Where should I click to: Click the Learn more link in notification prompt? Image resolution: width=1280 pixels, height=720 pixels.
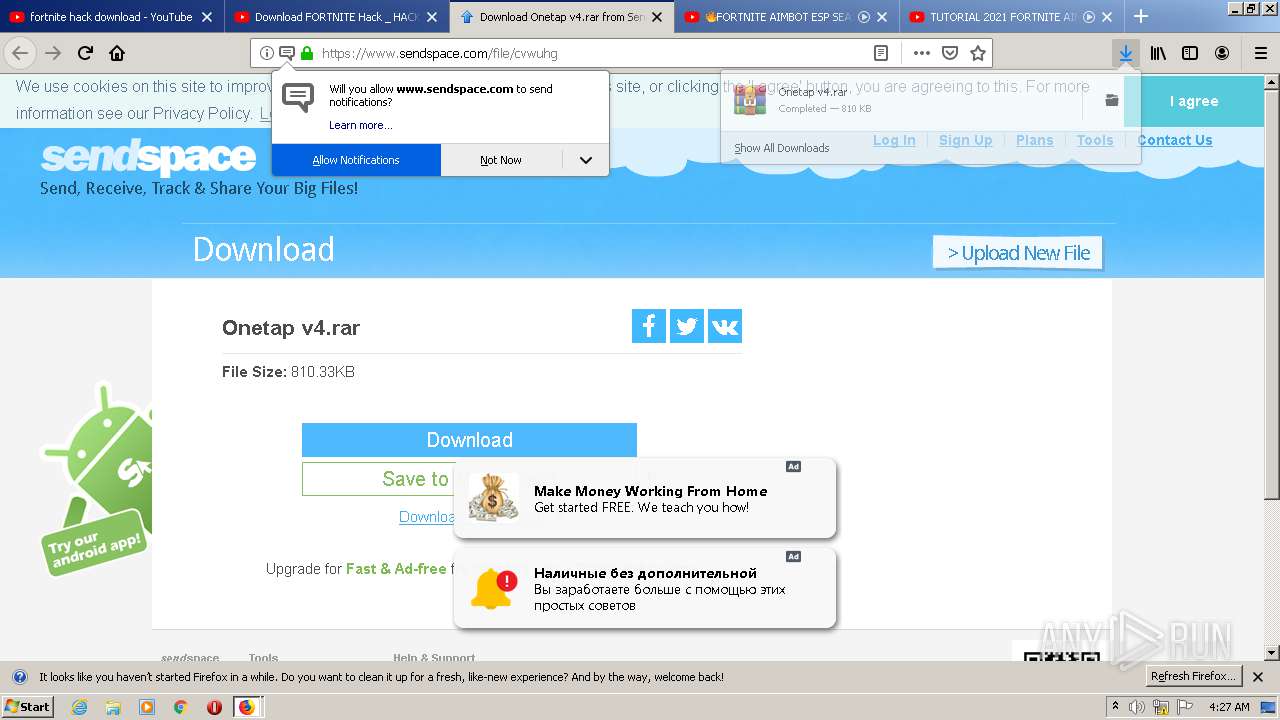360,125
